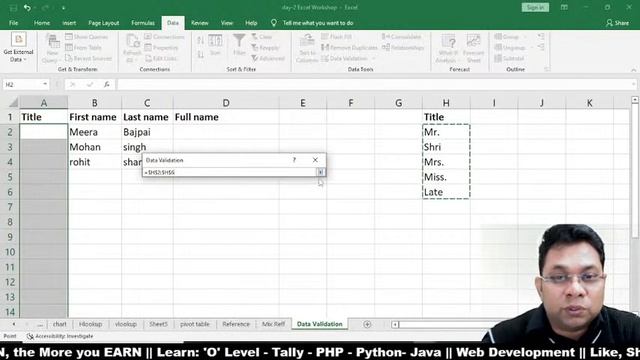This screenshot has width=640, height=360.
Task: Click the Edit Links command
Action: [x=161, y=58]
